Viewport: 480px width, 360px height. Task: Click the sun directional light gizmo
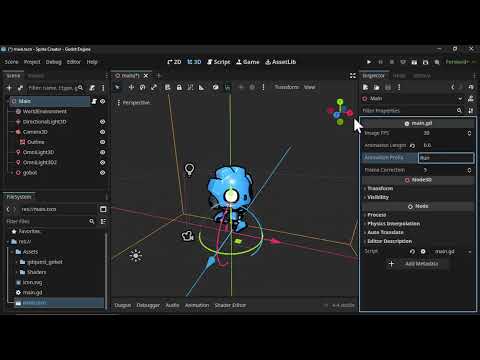pos(136,256)
